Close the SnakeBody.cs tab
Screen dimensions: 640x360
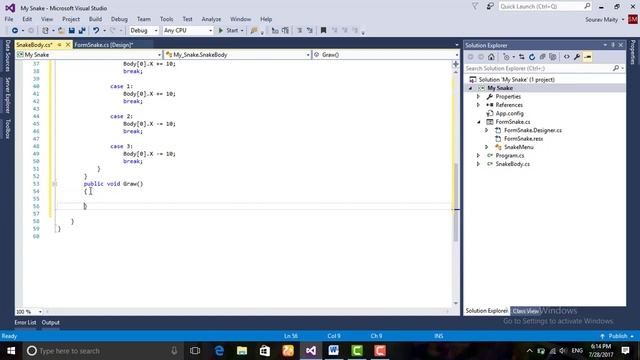click(68, 45)
